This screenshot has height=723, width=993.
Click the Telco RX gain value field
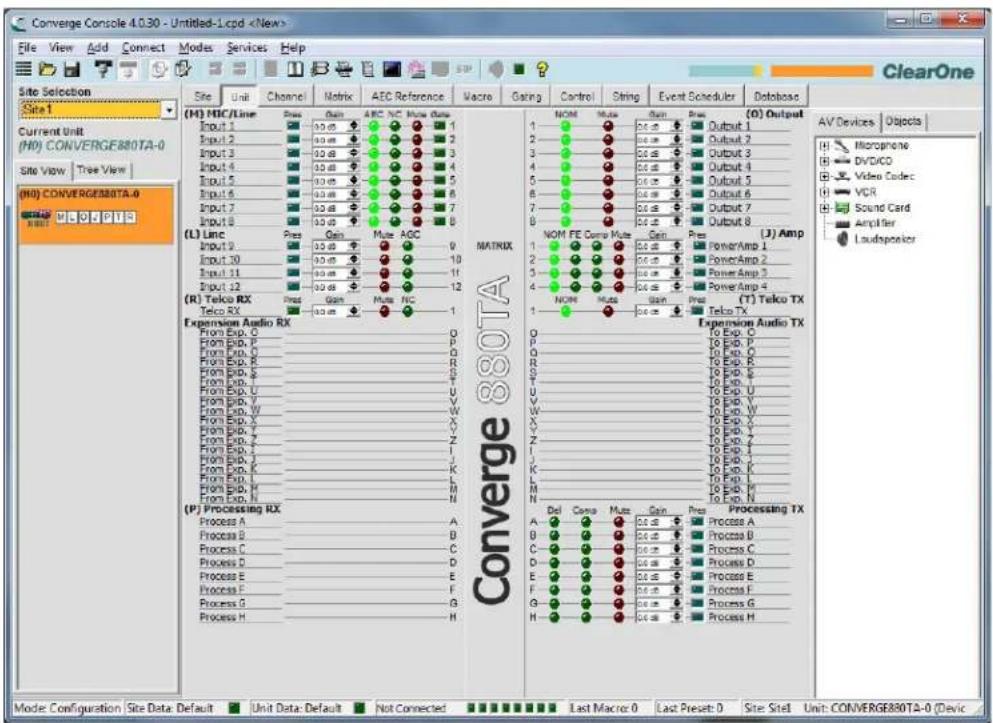click(x=330, y=311)
